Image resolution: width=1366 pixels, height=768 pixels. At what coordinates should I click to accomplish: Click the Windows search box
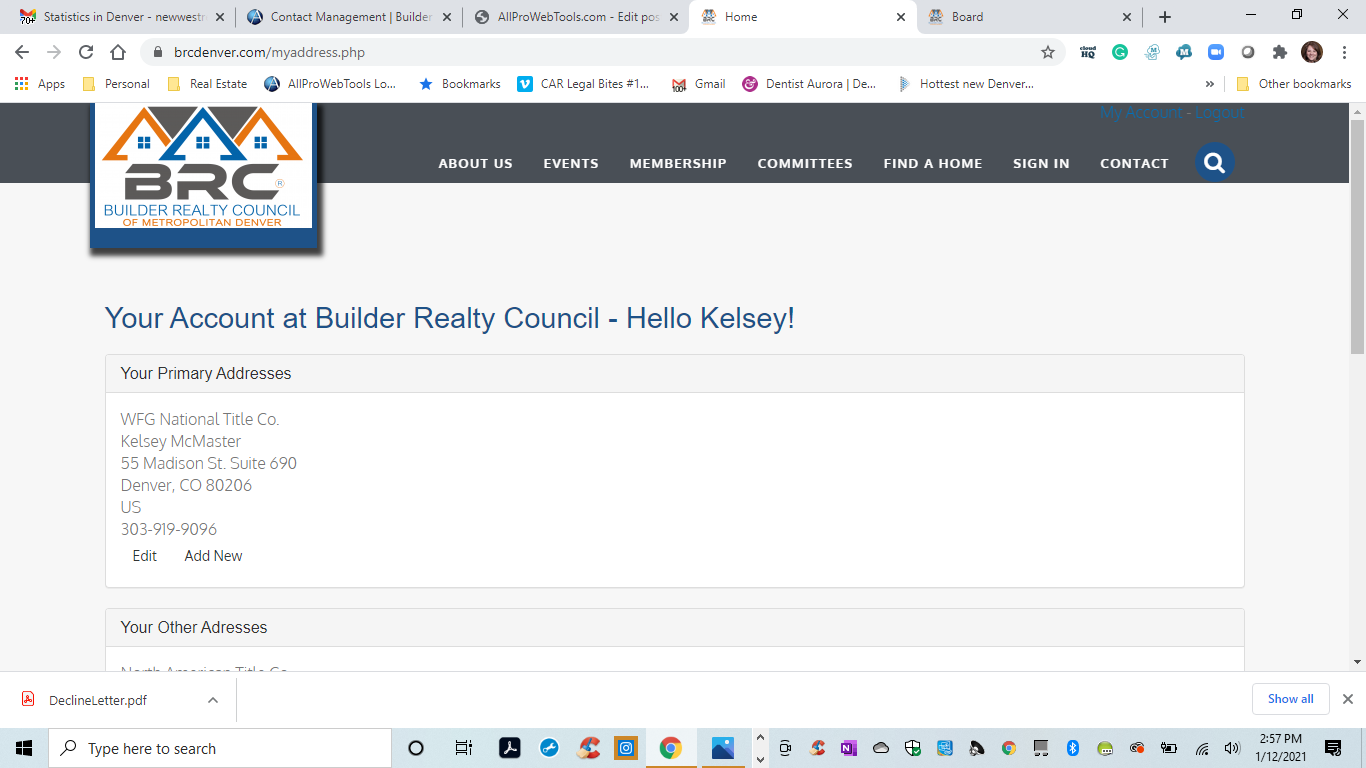220,748
